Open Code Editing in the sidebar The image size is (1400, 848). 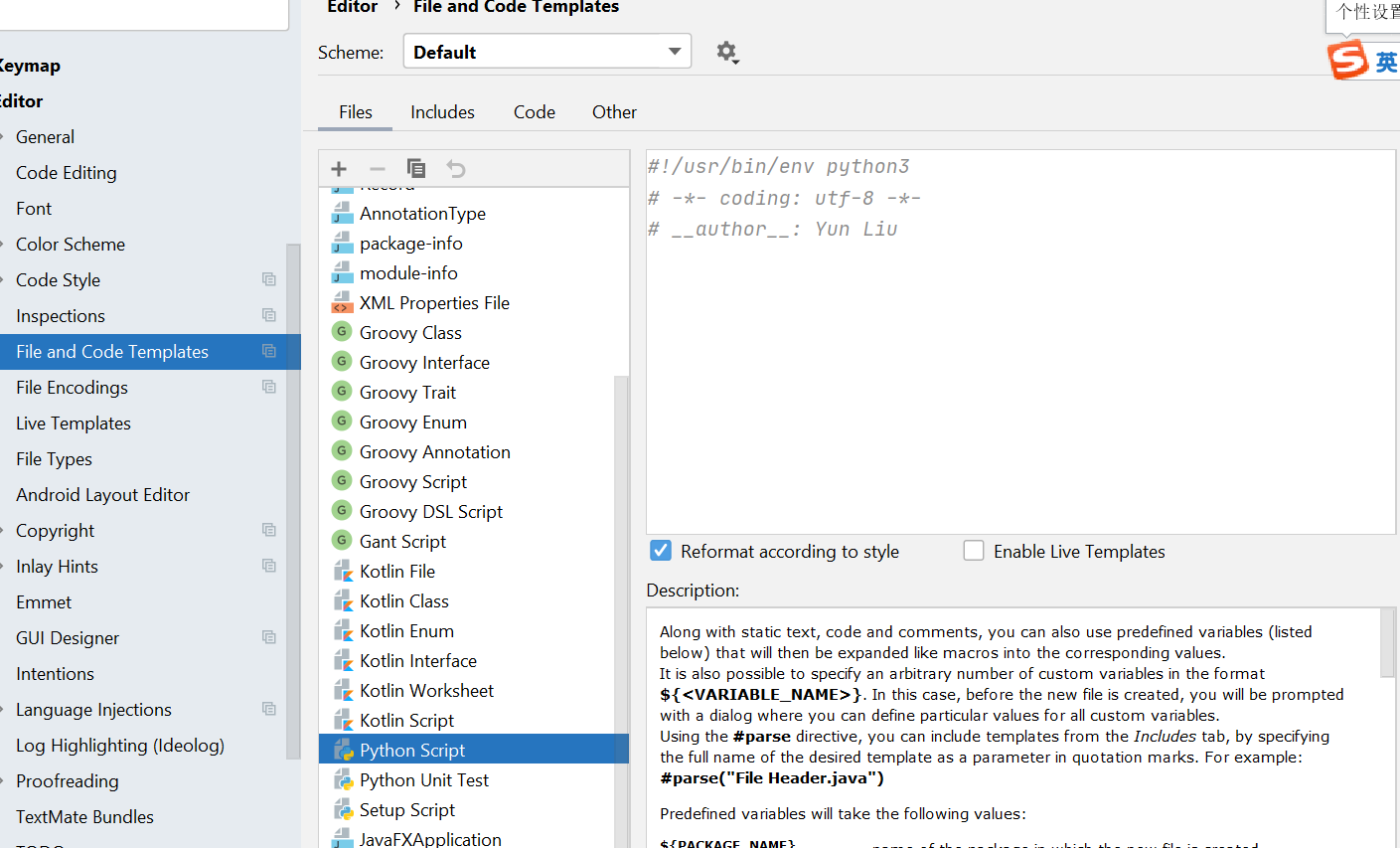67,173
